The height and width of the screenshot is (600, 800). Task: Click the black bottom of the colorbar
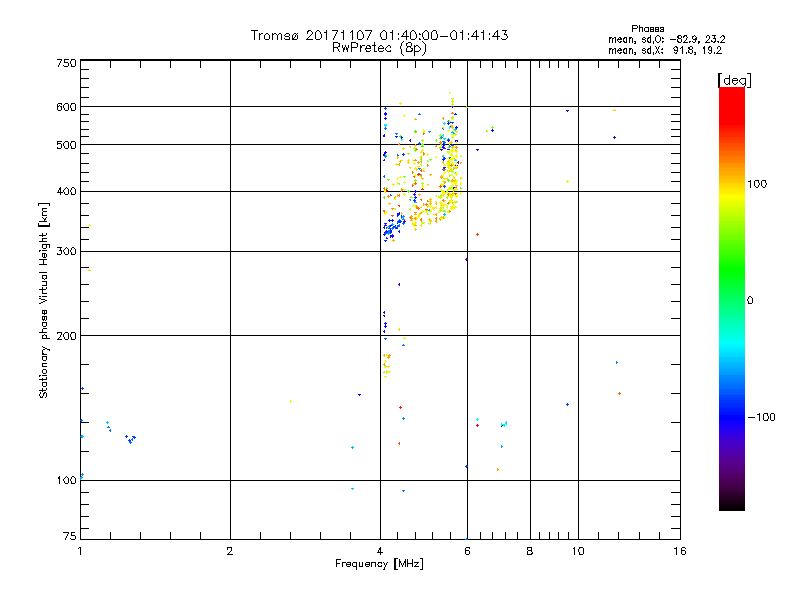click(x=732, y=503)
